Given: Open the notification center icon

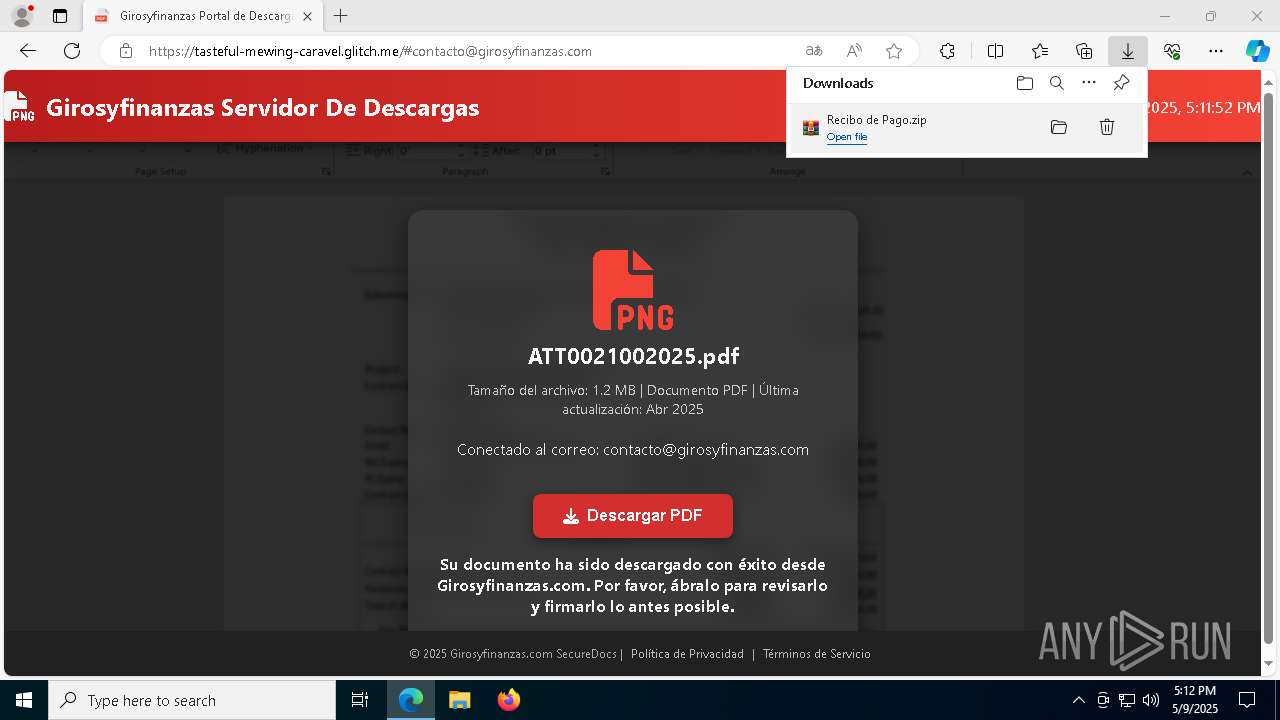Looking at the screenshot, I should coord(1248,700).
